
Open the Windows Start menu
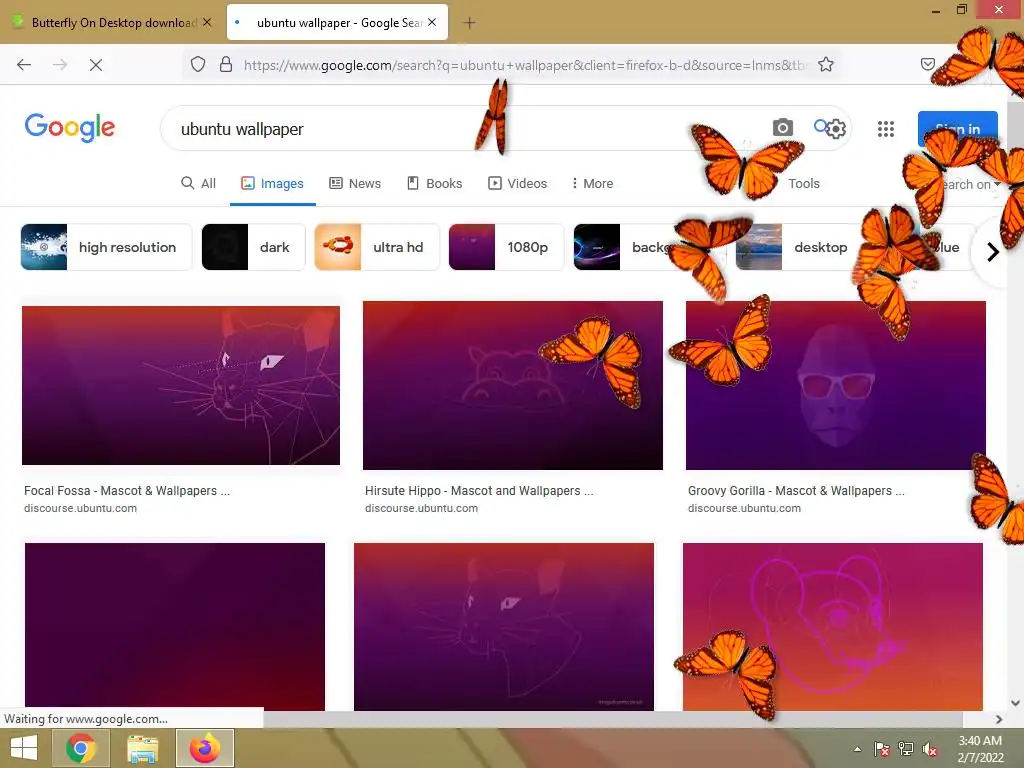(24, 748)
